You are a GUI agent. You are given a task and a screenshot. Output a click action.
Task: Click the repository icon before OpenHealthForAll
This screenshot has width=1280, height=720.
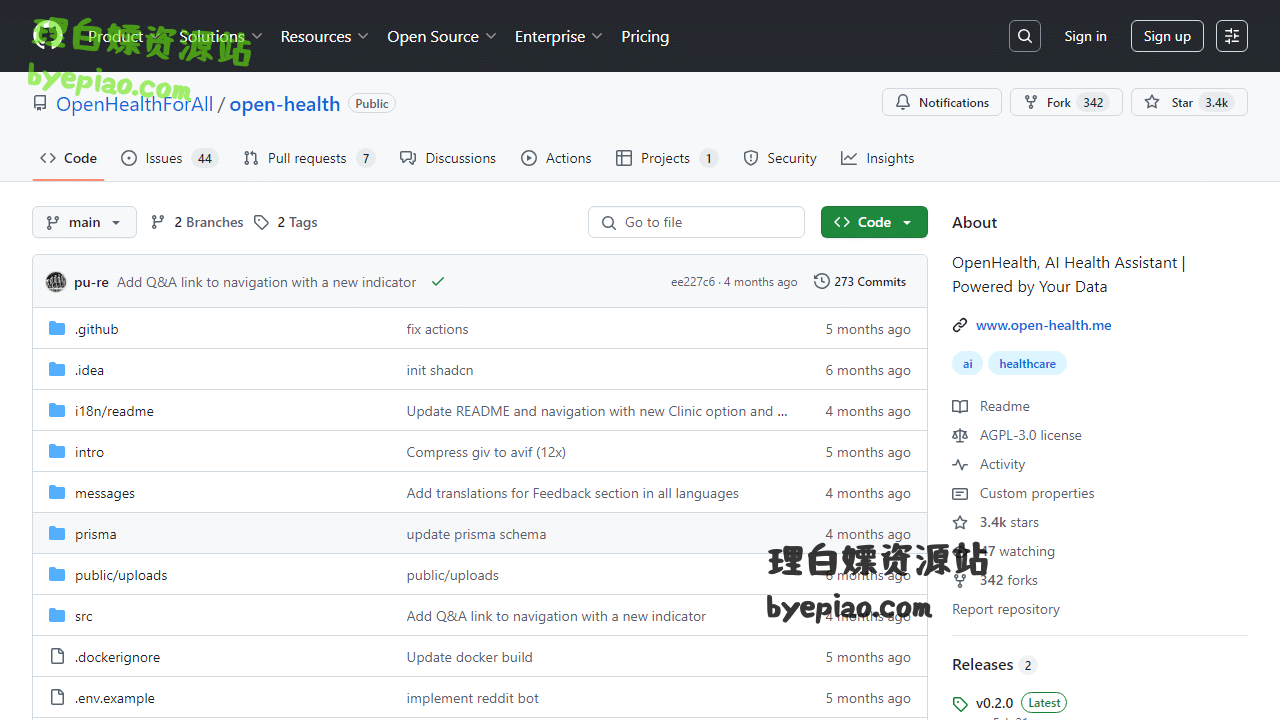tap(40, 103)
